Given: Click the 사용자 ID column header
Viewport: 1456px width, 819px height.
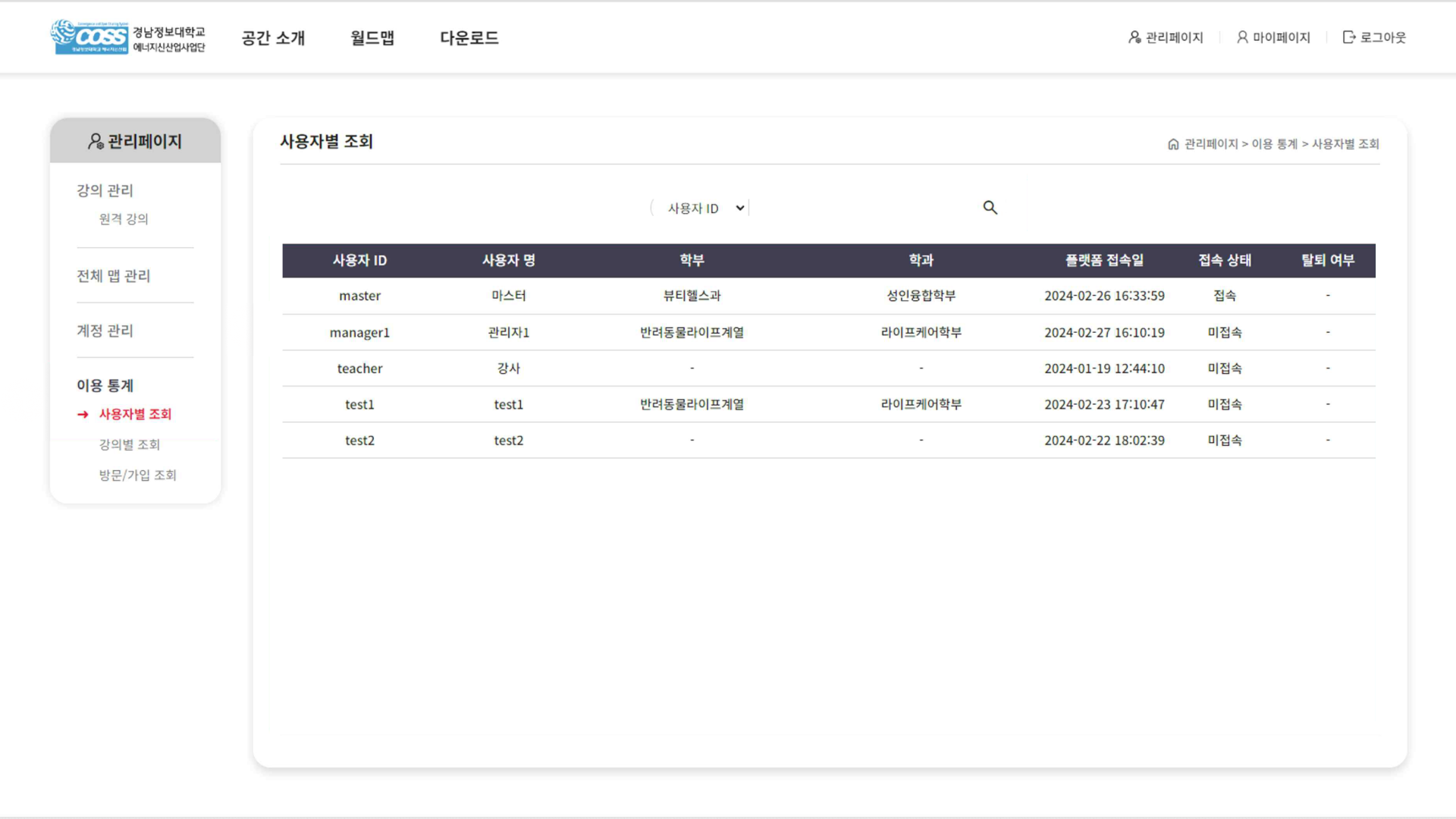Looking at the screenshot, I should (359, 260).
